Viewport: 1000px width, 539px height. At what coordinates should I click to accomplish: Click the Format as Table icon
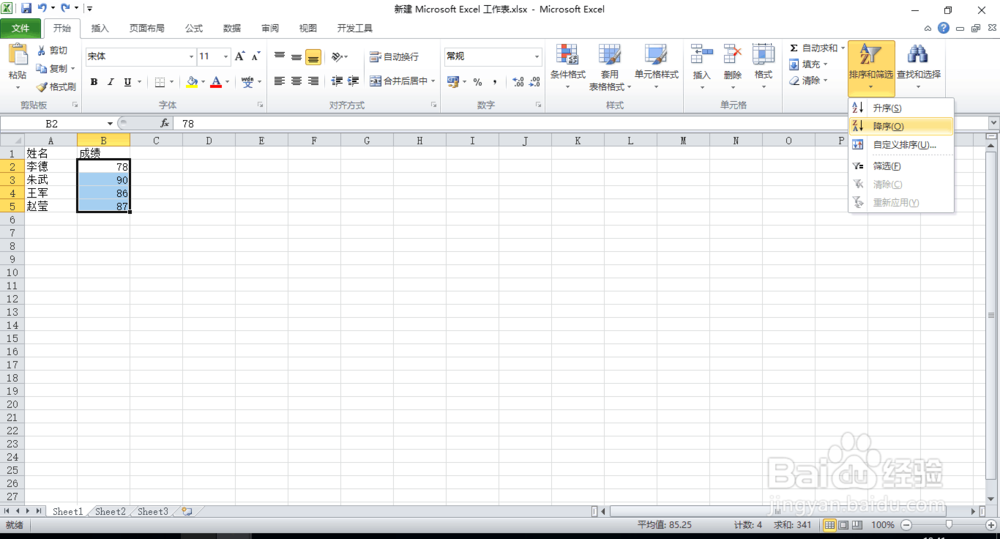tap(609, 55)
